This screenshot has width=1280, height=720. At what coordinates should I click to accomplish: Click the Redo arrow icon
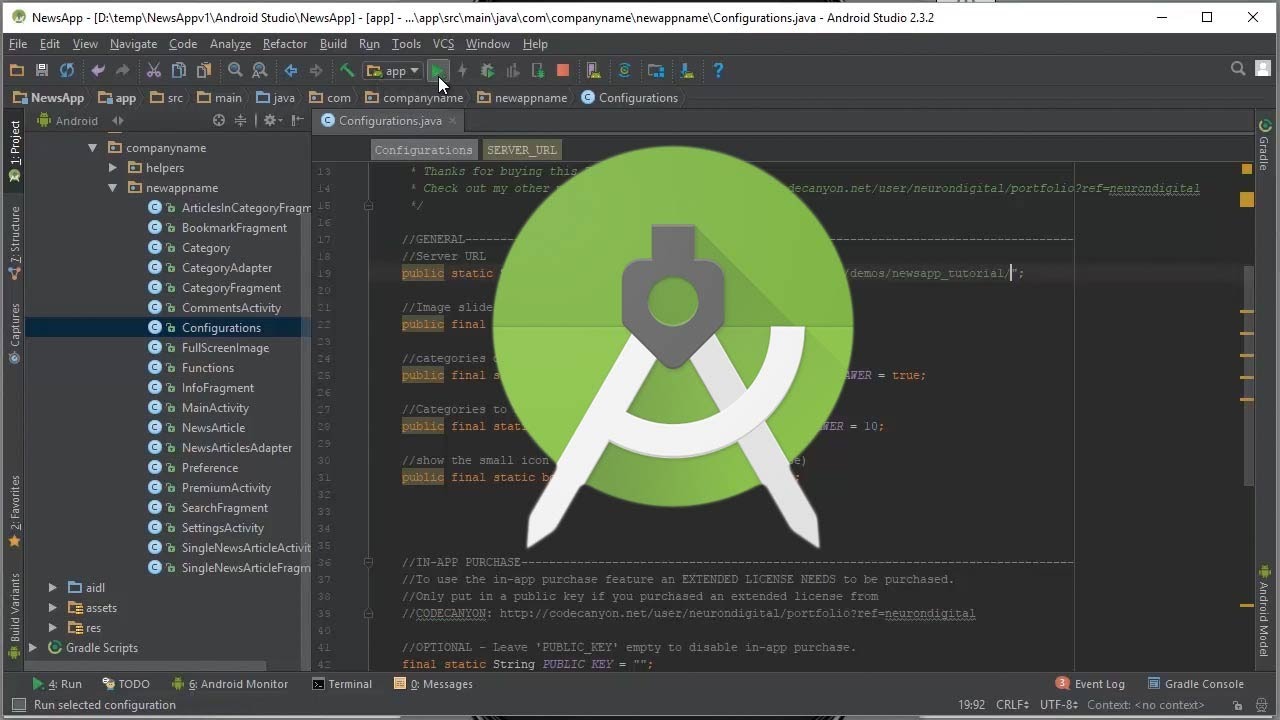[122, 70]
